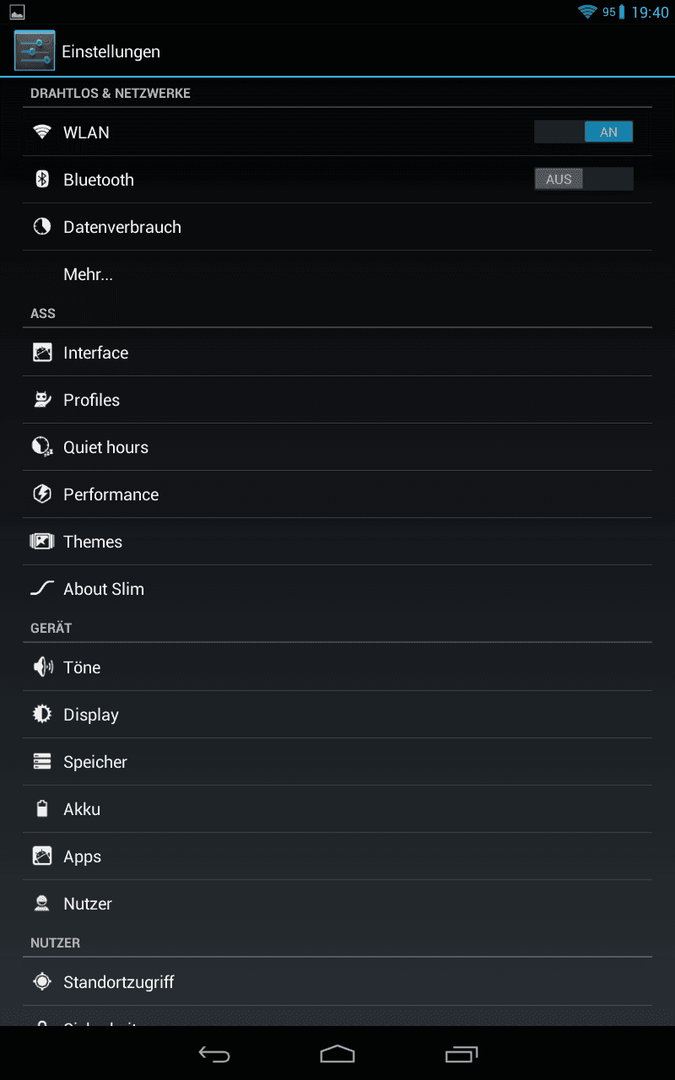Screen dimensions: 675x1080
Task: Open the Themes menu entry
Action: click(338, 541)
